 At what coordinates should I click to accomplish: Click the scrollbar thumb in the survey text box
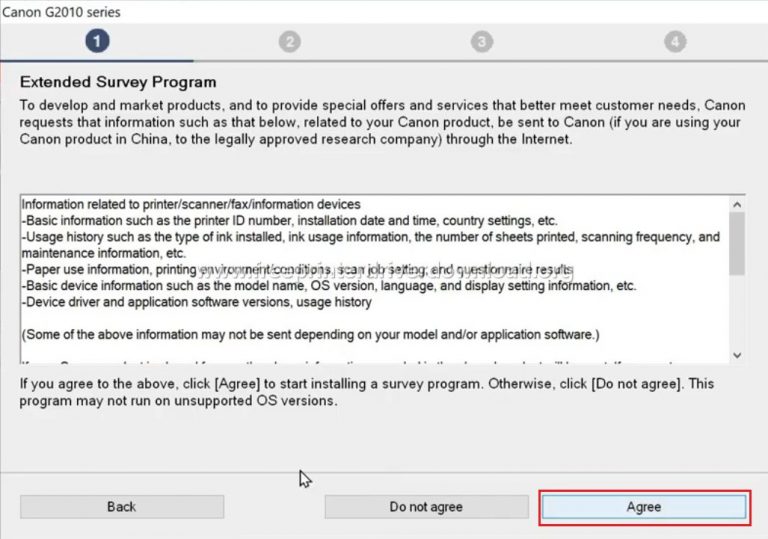(x=737, y=243)
